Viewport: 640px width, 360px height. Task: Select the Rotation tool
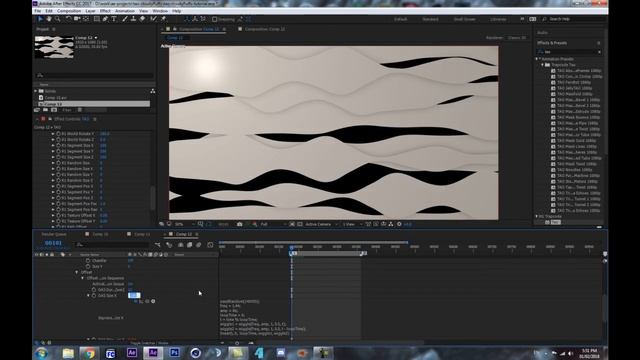(68, 19)
